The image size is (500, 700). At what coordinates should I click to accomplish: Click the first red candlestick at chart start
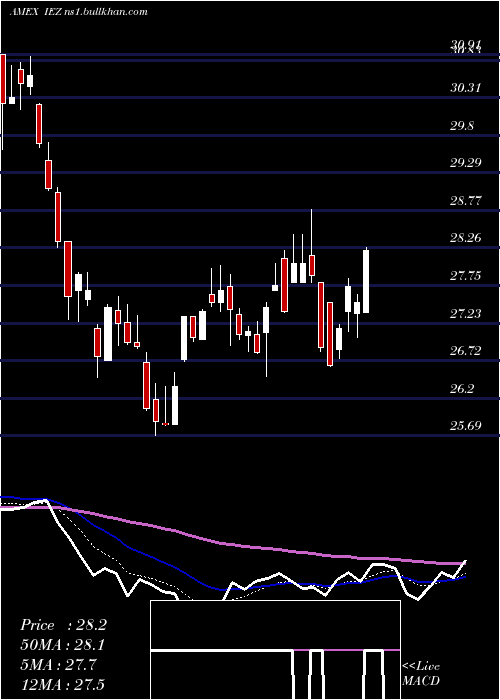[3, 79]
